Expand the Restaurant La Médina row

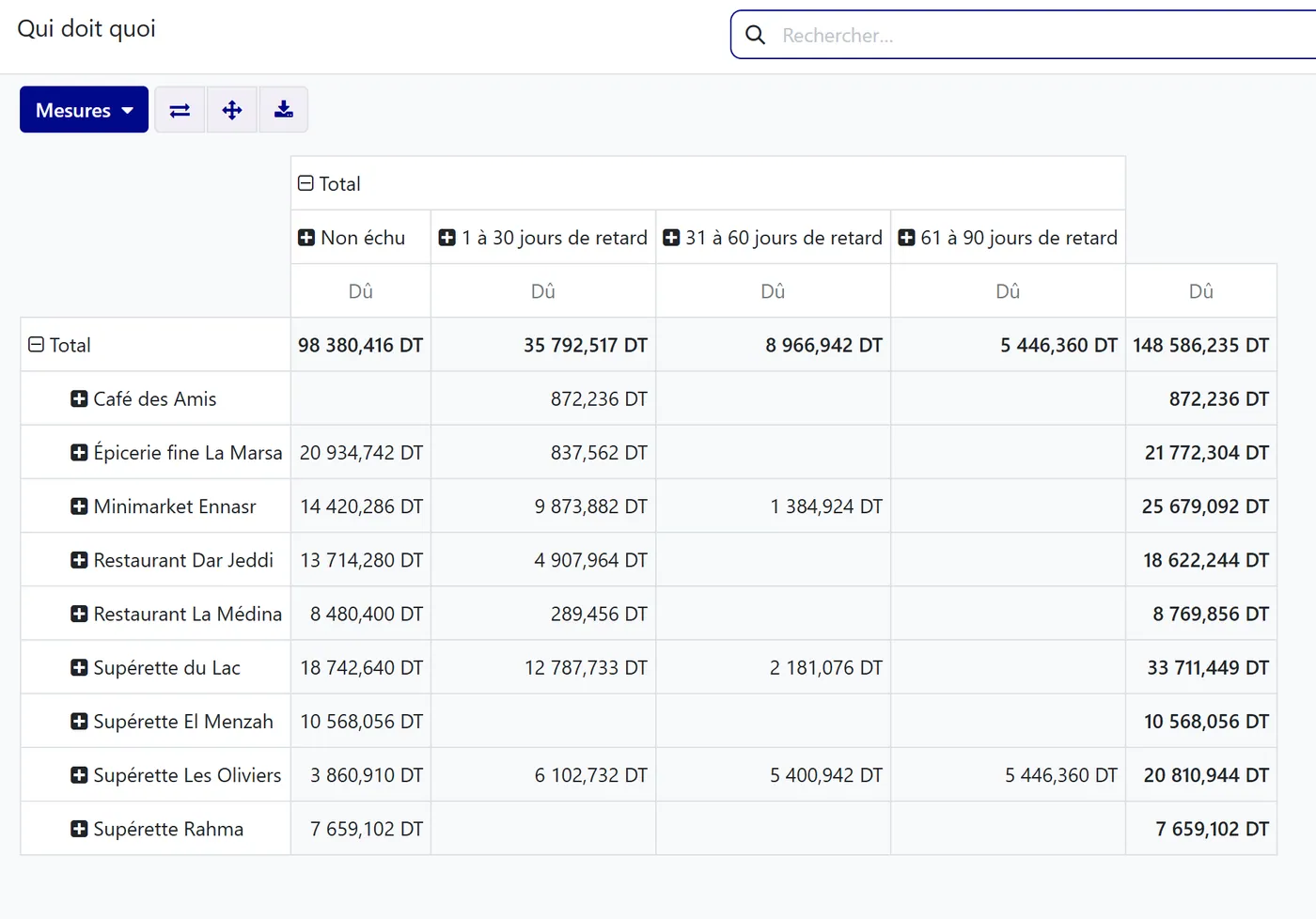point(155,614)
